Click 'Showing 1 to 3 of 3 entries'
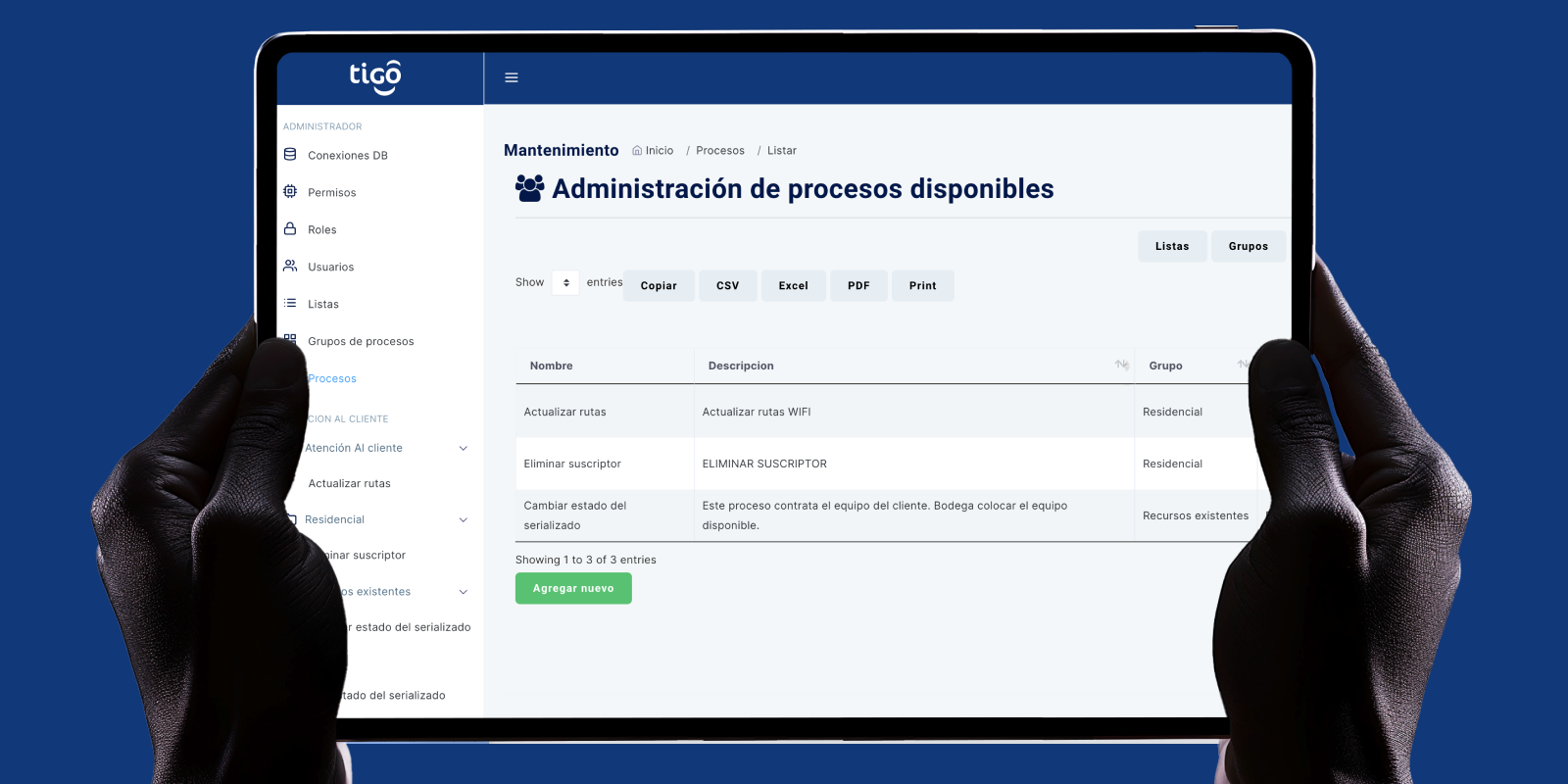Image resolution: width=1568 pixels, height=784 pixels. pos(586,561)
